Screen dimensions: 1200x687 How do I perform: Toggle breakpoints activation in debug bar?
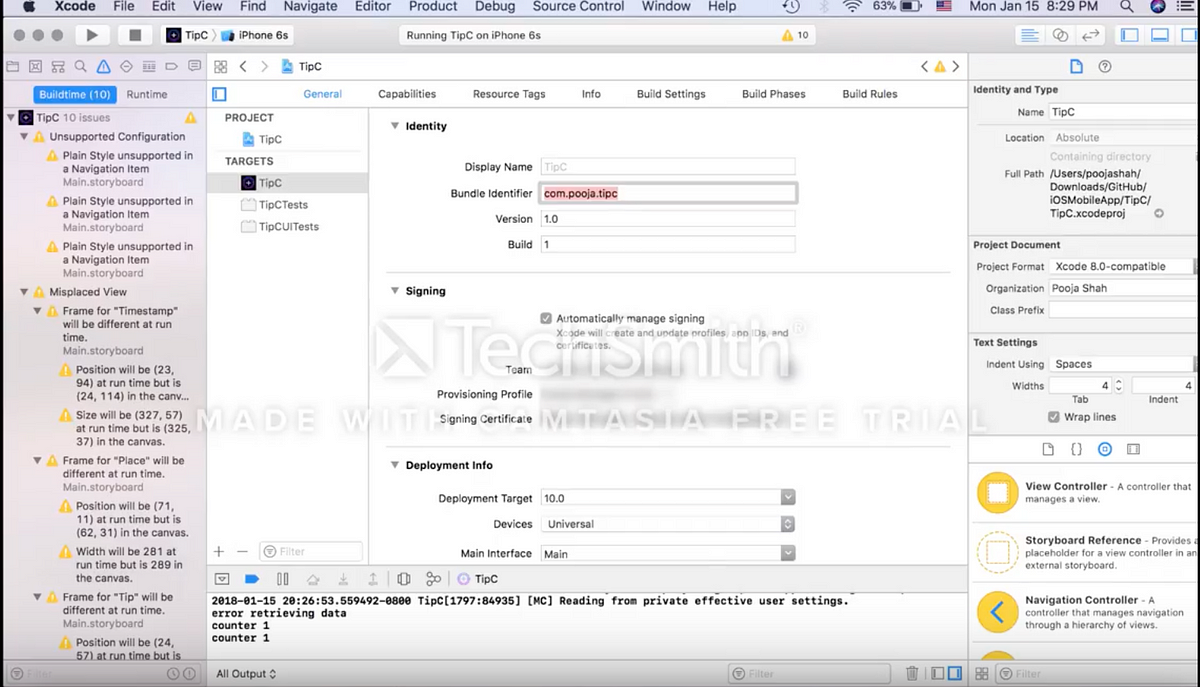252,579
